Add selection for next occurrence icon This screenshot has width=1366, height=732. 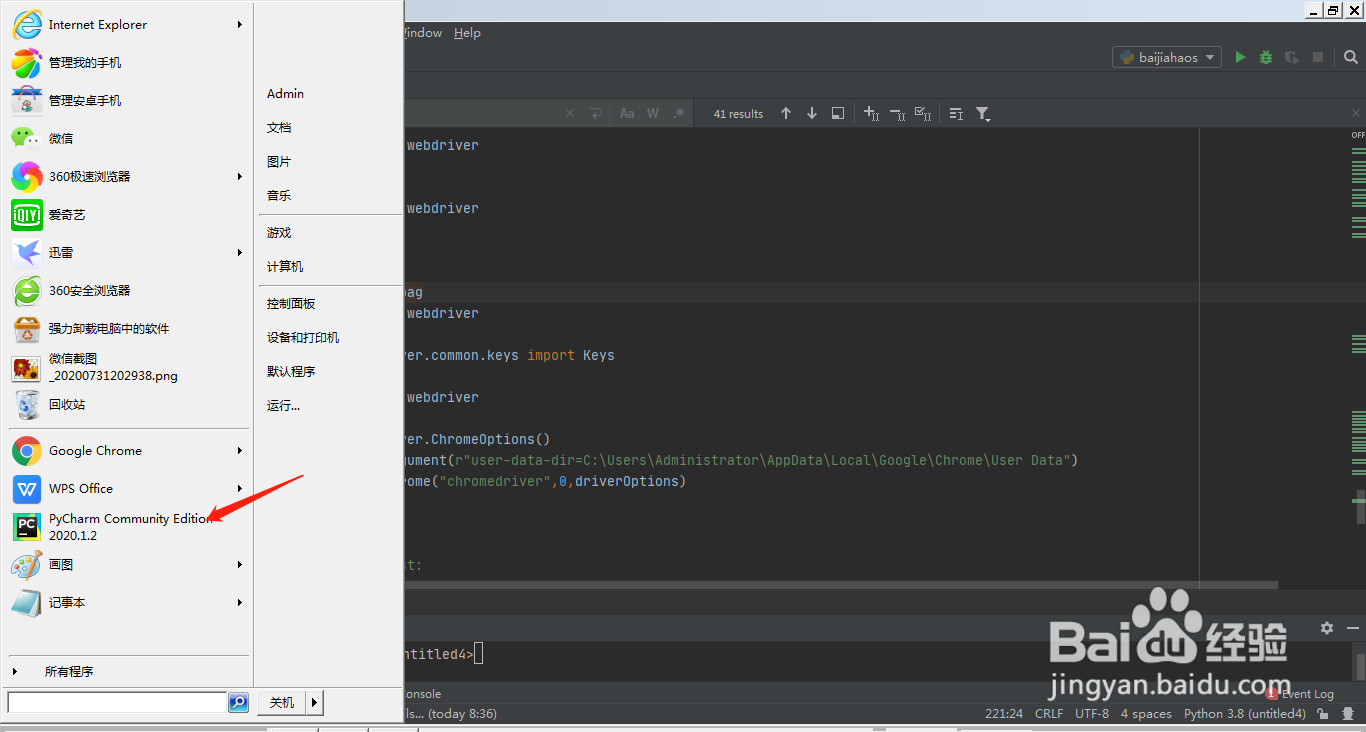871,113
